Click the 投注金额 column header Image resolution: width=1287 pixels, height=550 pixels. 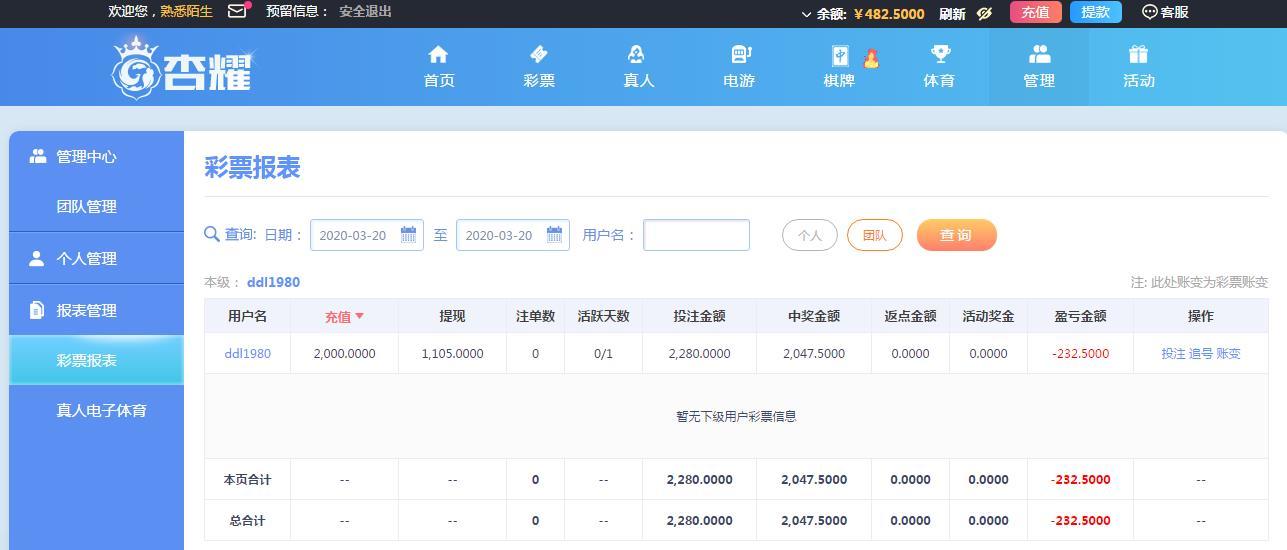coord(699,316)
